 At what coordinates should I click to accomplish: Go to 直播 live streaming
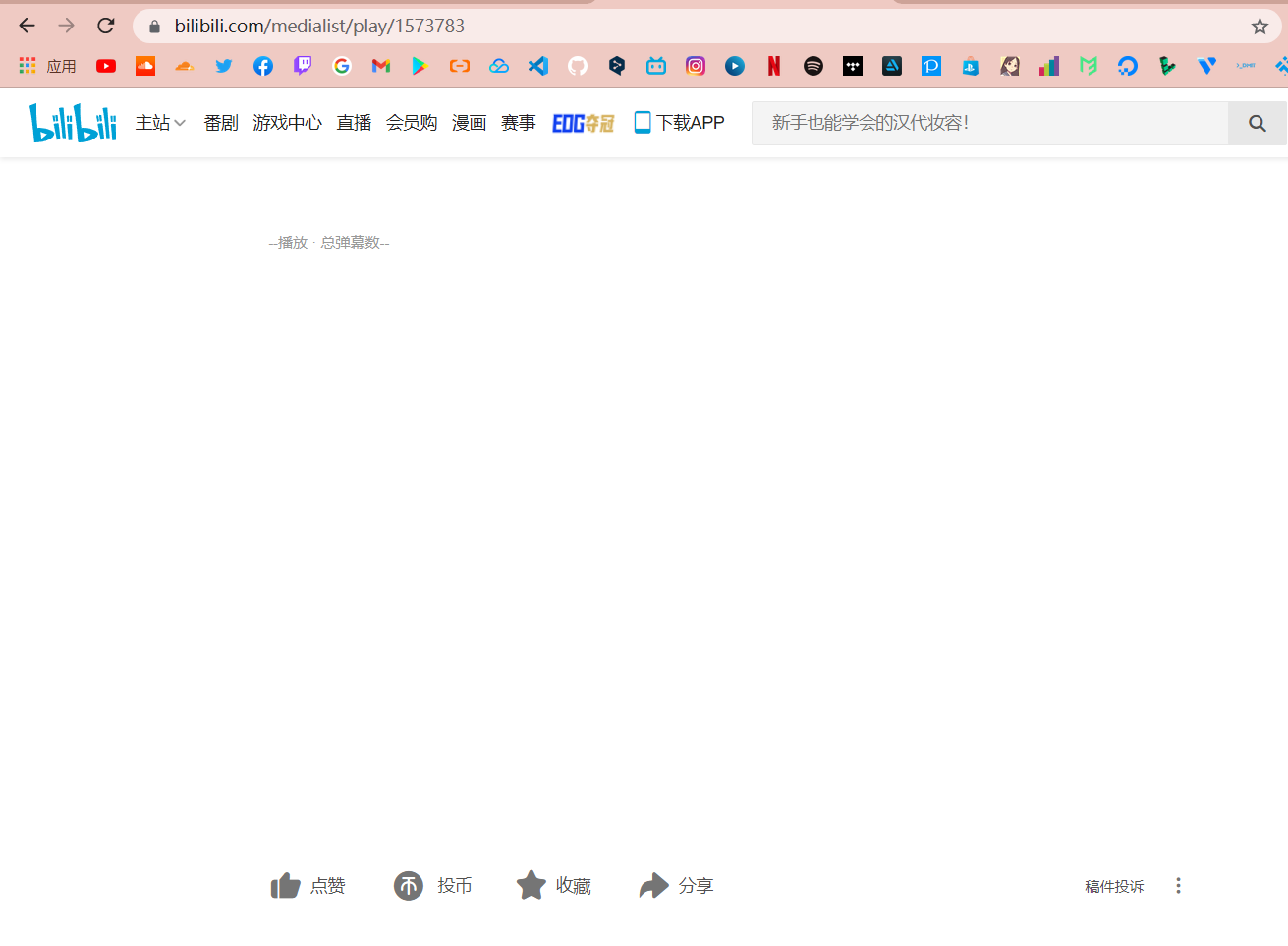pyautogui.click(x=354, y=123)
